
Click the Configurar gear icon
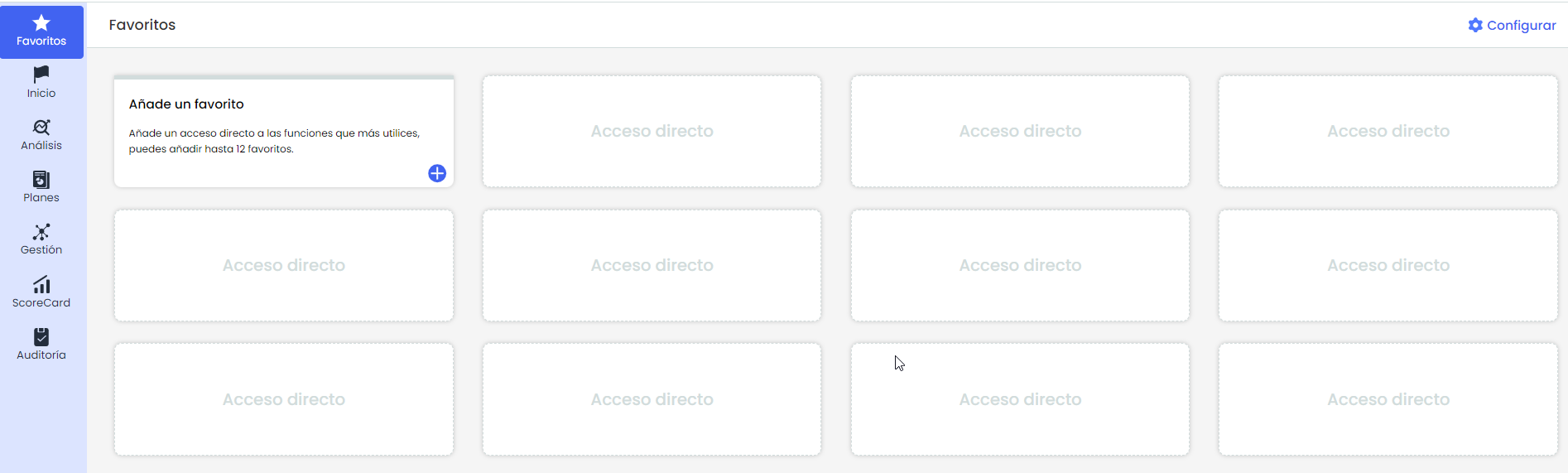1475,26
